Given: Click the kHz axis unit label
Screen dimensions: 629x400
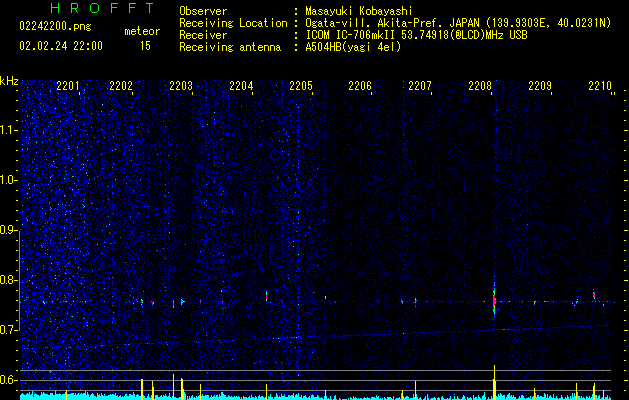Looking at the screenshot, I should pyautogui.click(x=9, y=81).
